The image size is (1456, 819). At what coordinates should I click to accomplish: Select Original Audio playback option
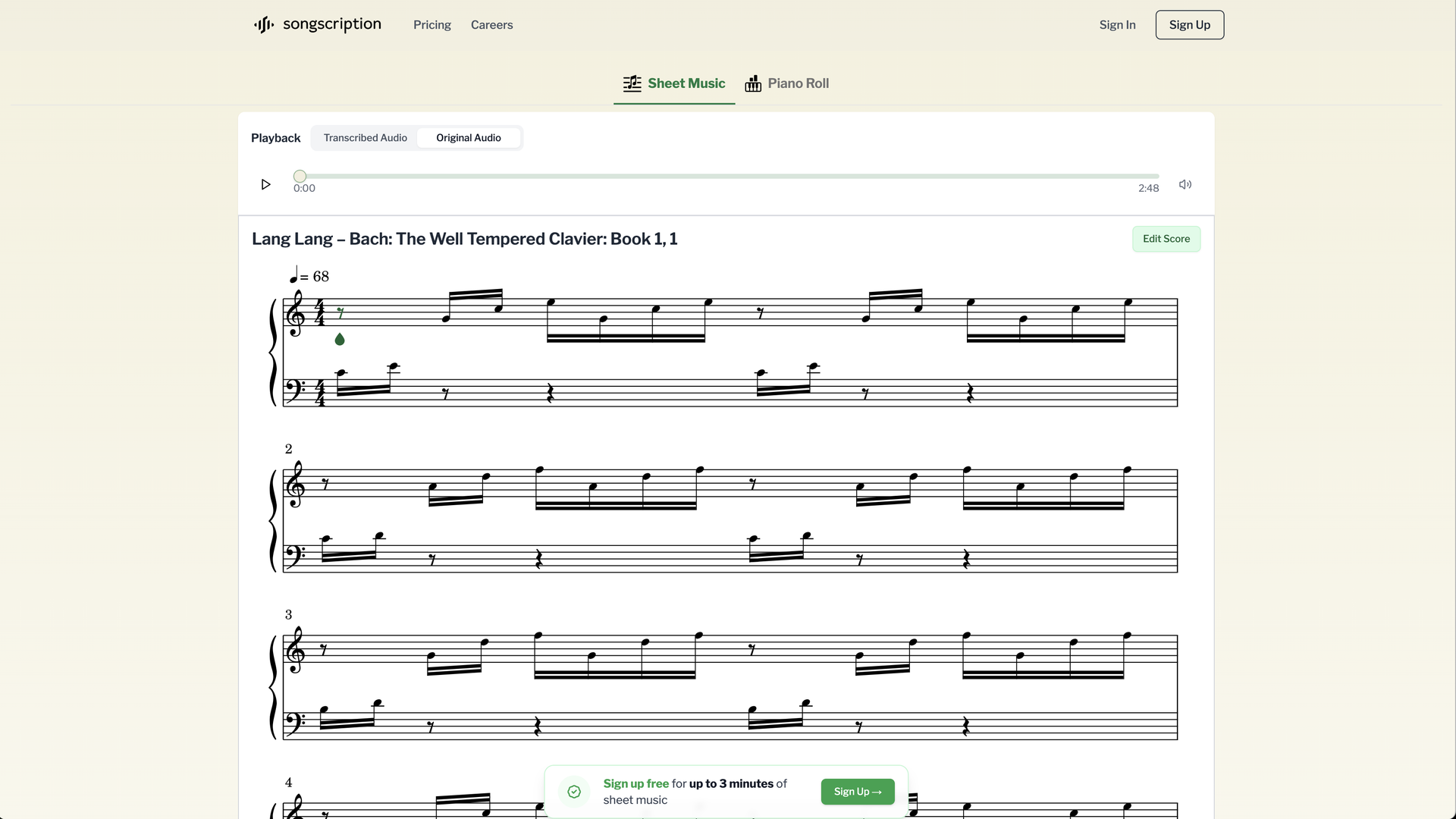click(468, 138)
